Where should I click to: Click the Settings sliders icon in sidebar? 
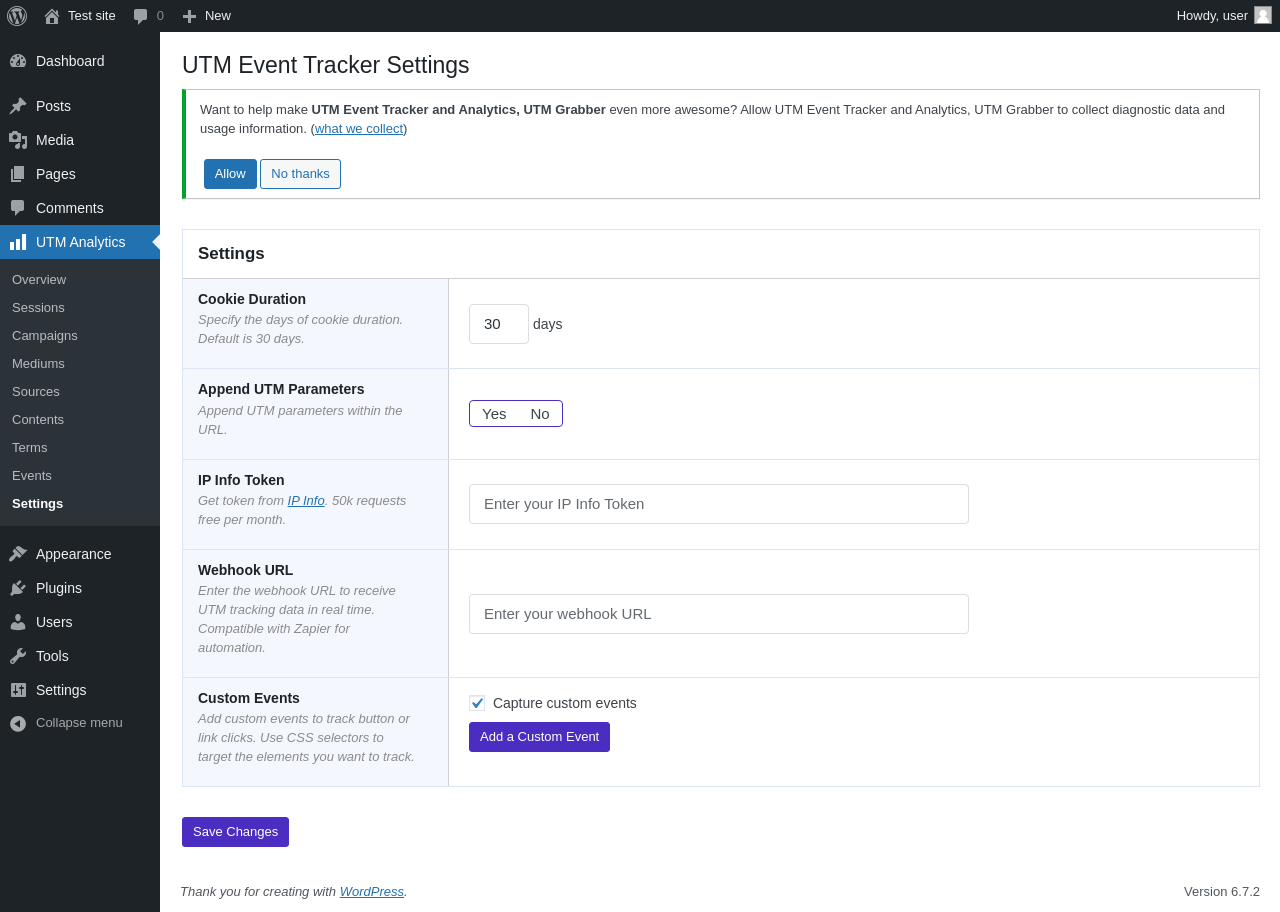(x=18, y=690)
